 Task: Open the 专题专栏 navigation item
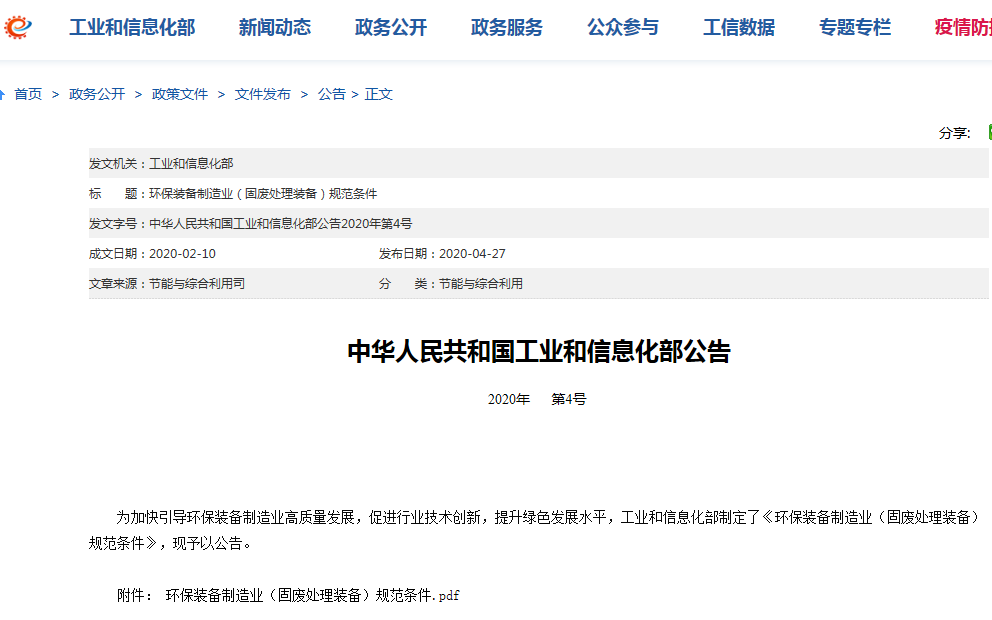pos(855,28)
